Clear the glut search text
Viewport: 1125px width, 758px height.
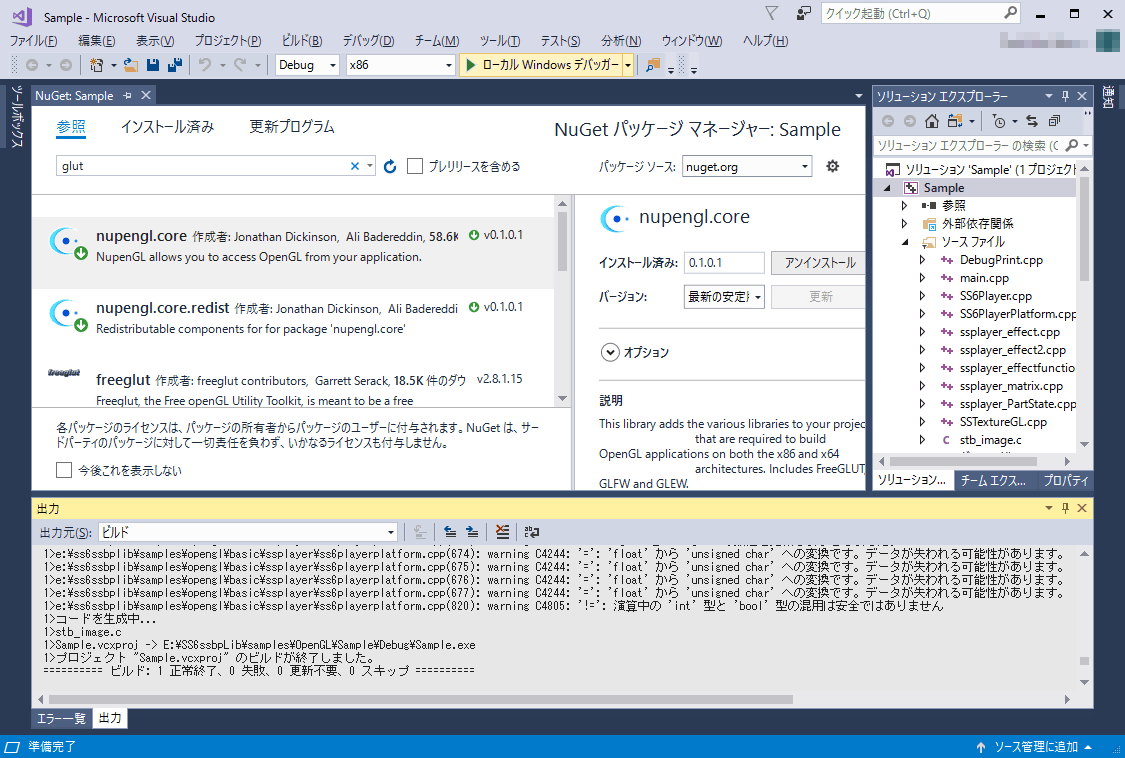[354, 166]
